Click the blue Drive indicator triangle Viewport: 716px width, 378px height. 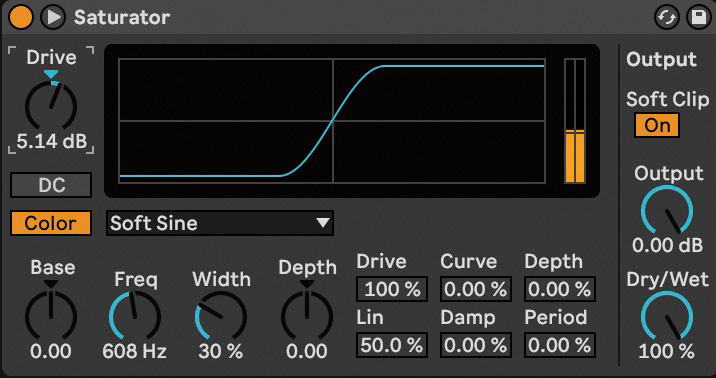pos(51,74)
